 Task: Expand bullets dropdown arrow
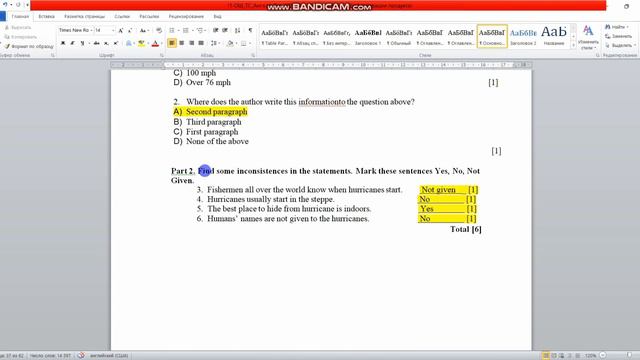click(178, 31)
